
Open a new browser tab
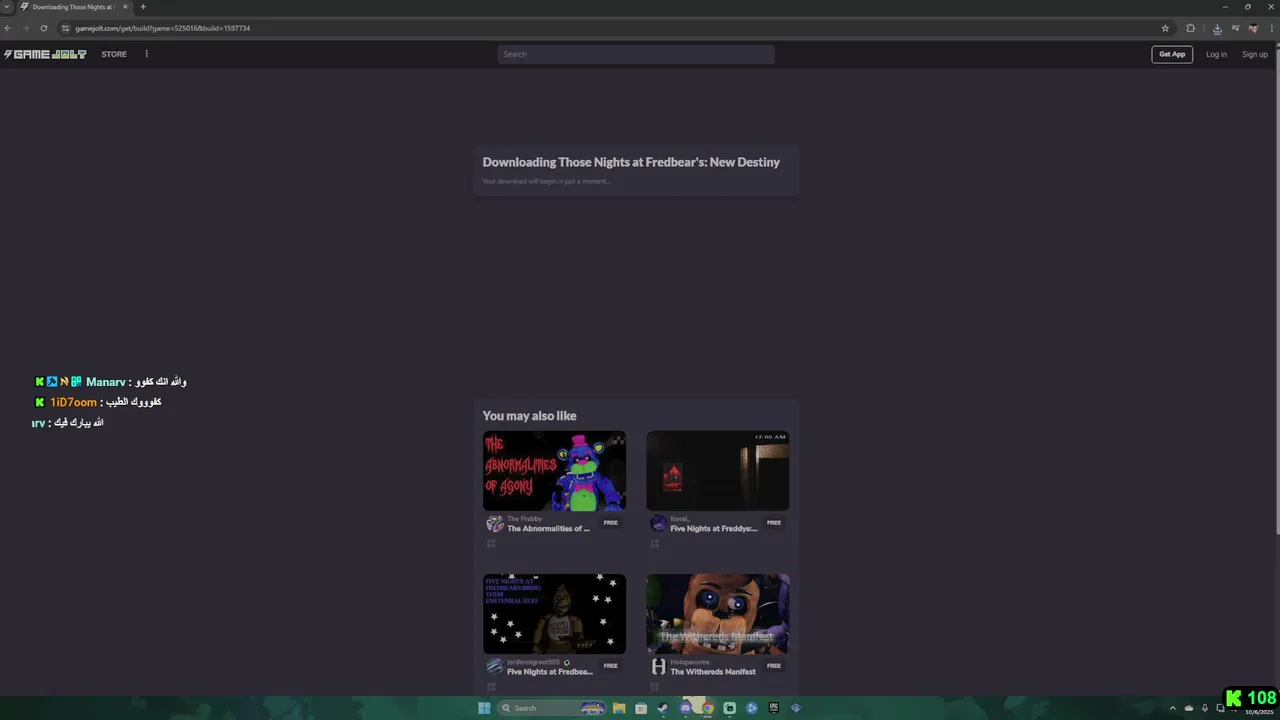[x=143, y=7]
